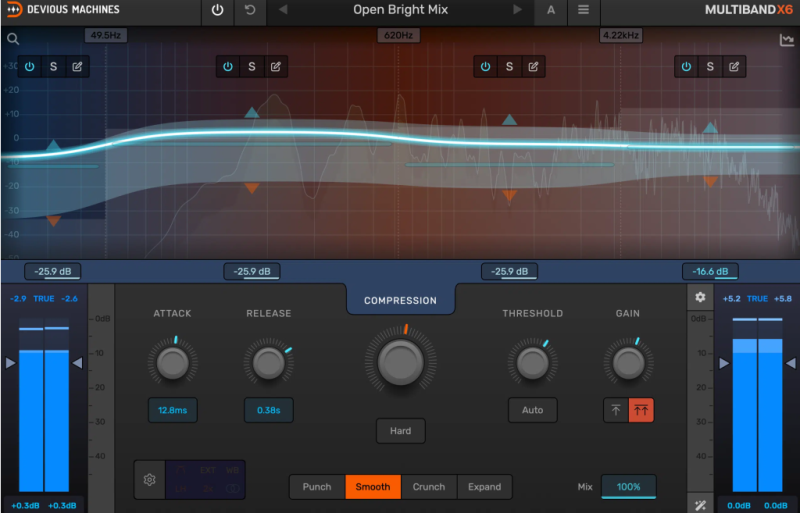Click the orange lower triangle handle of third band
This screenshot has width=800, height=513.
[509, 196]
